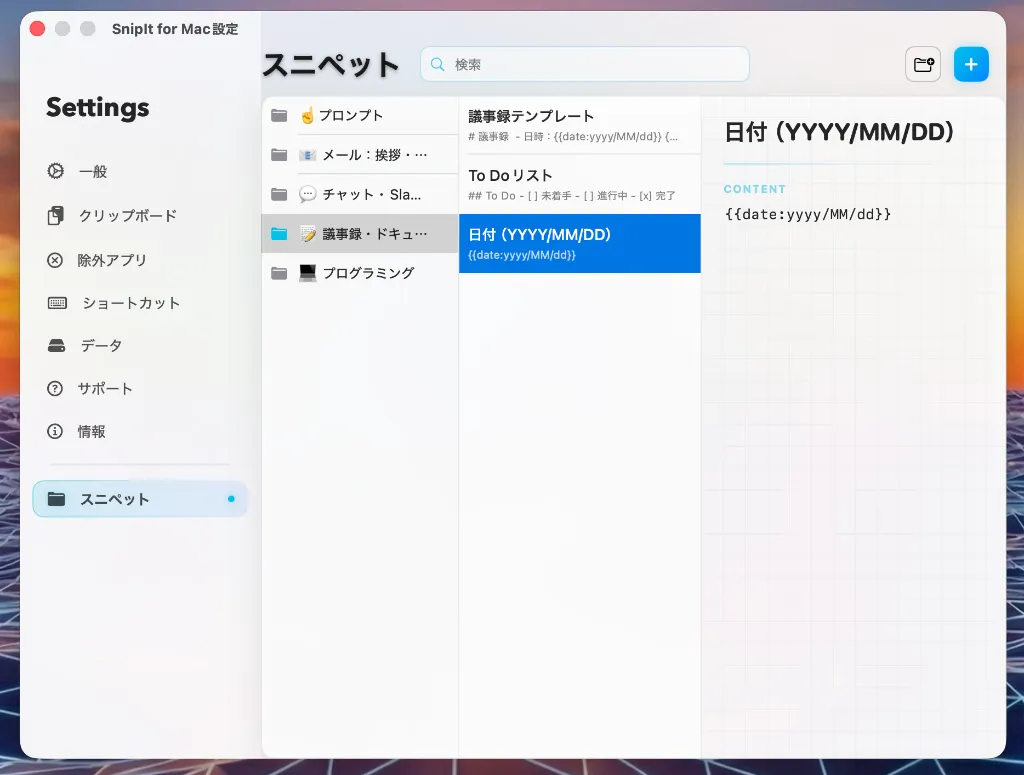Viewport: 1024px width, 775px height.
Task: Open サポート with the question mark icon
Action: tap(56, 388)
